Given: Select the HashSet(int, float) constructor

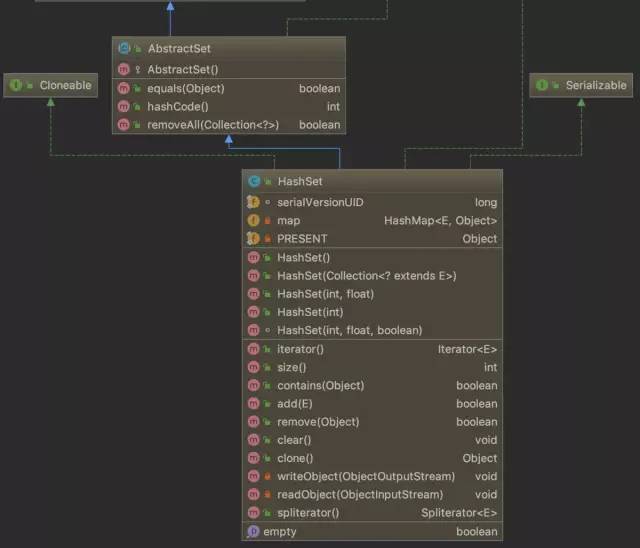Looking at the screenshot, I should point(325,294).
